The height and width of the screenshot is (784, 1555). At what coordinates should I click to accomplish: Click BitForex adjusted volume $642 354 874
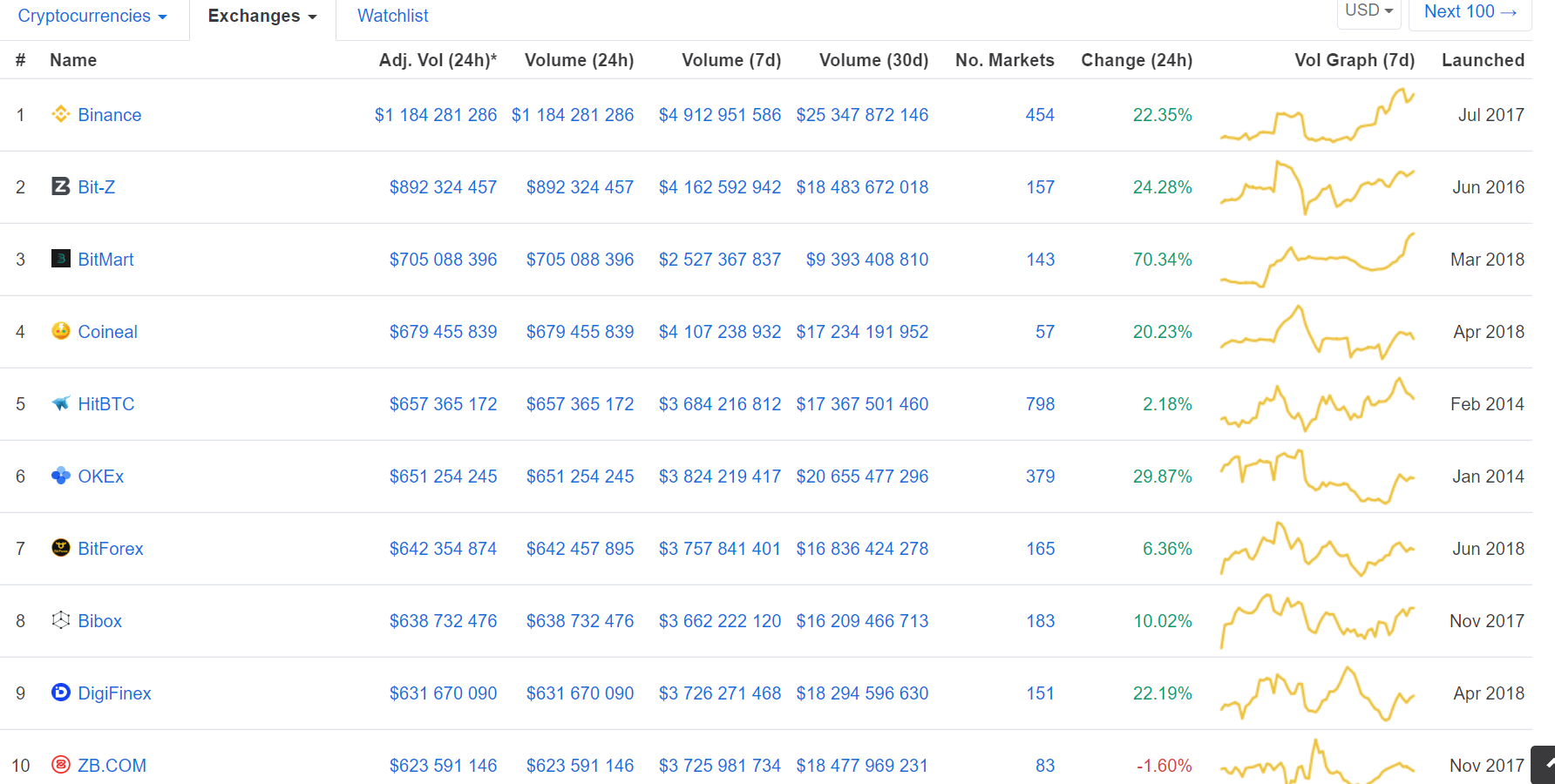443,549
